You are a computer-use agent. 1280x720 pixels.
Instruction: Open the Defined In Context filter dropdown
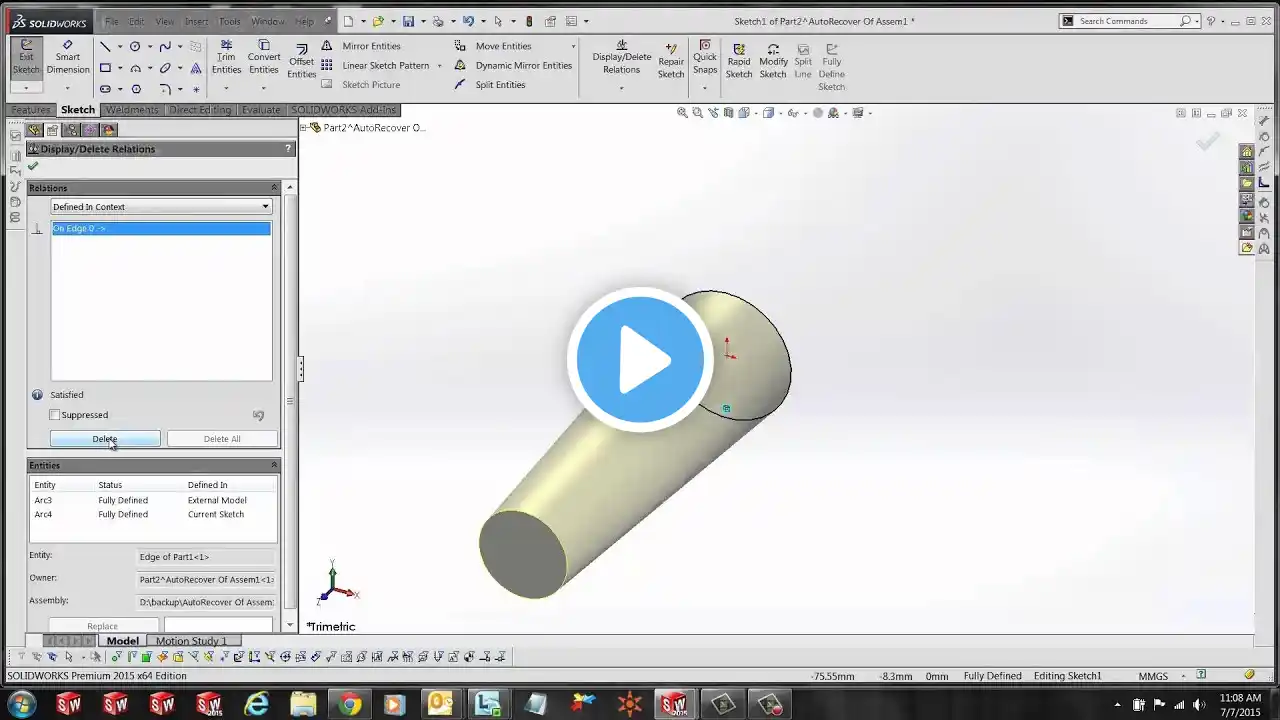point(161,207)
